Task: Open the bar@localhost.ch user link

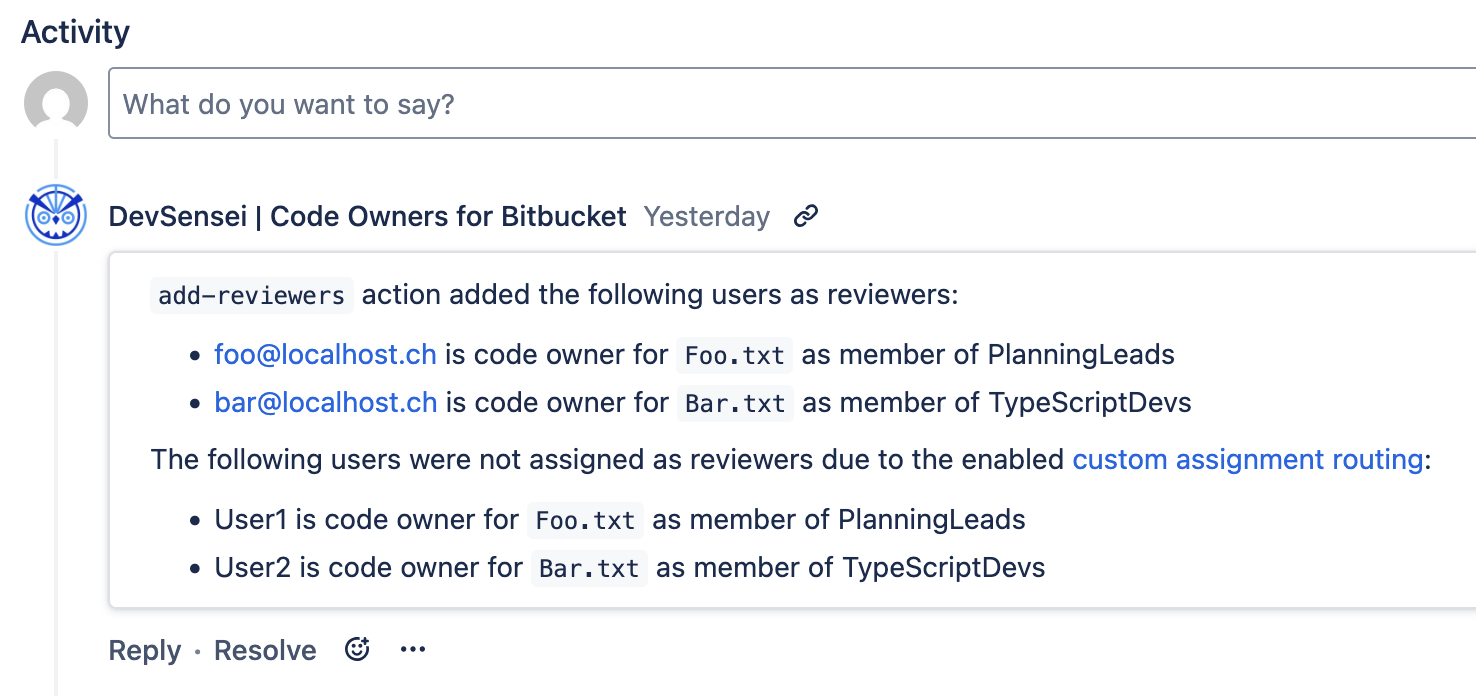Action: click(326, 402)
